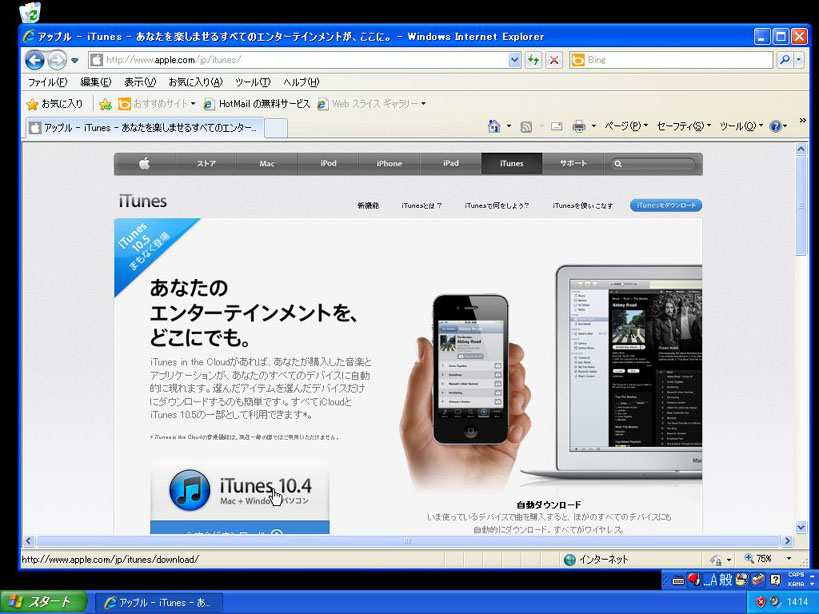Select the アップル - iTunes browser tab
Viewport: 819px width, 614px height.
(144, 128)
